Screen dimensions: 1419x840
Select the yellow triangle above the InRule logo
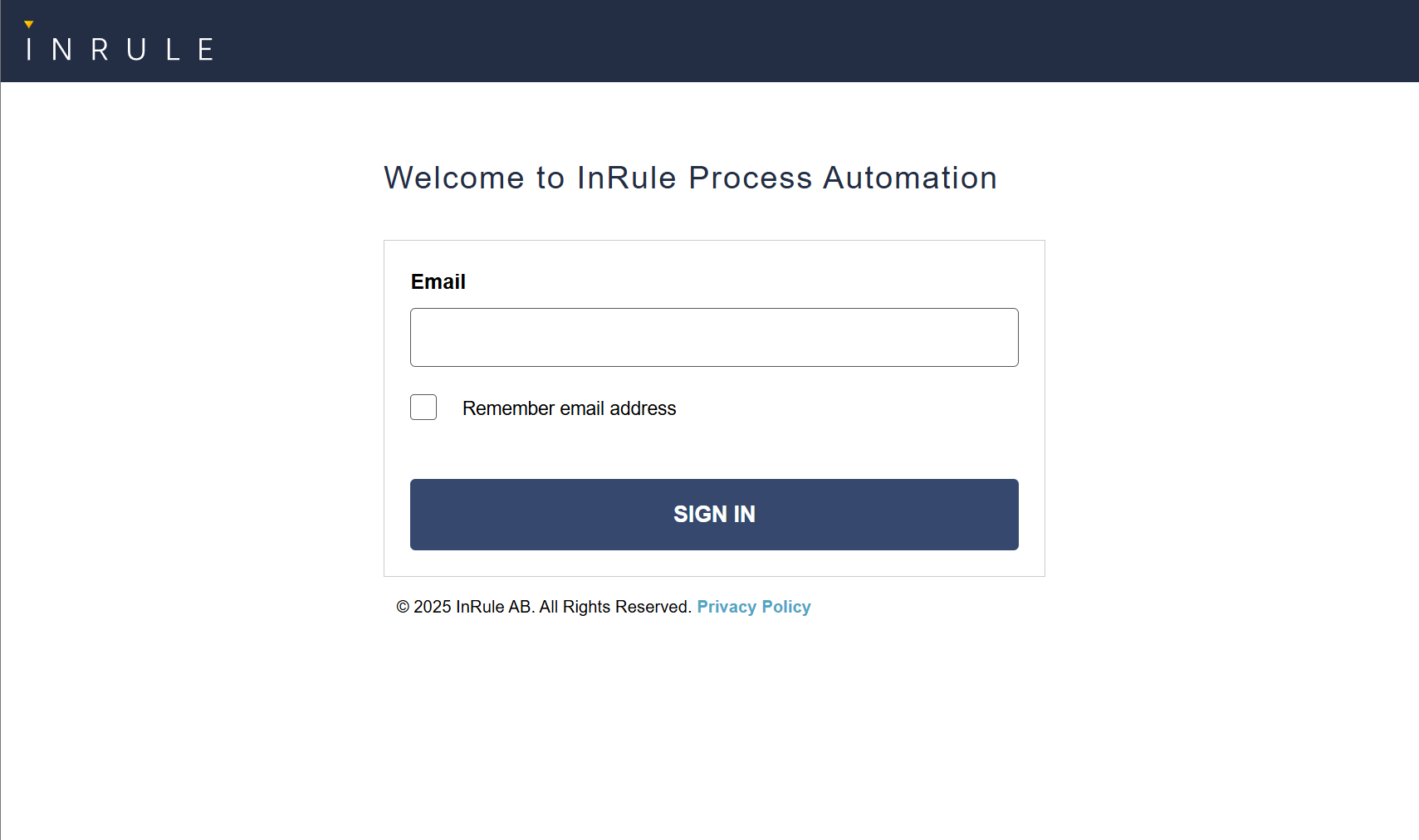(x=27, y=24)
